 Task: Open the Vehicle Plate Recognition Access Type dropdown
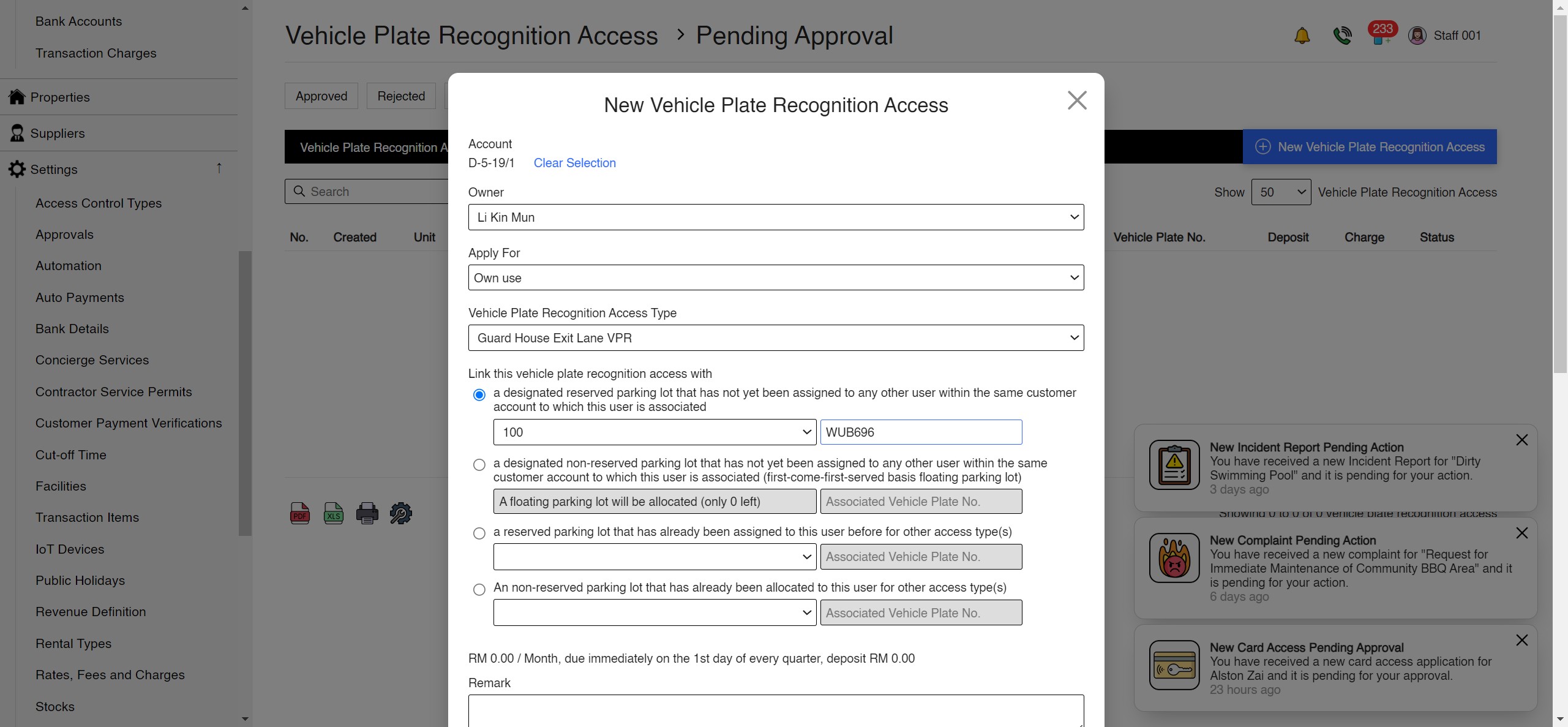[775, 337]
